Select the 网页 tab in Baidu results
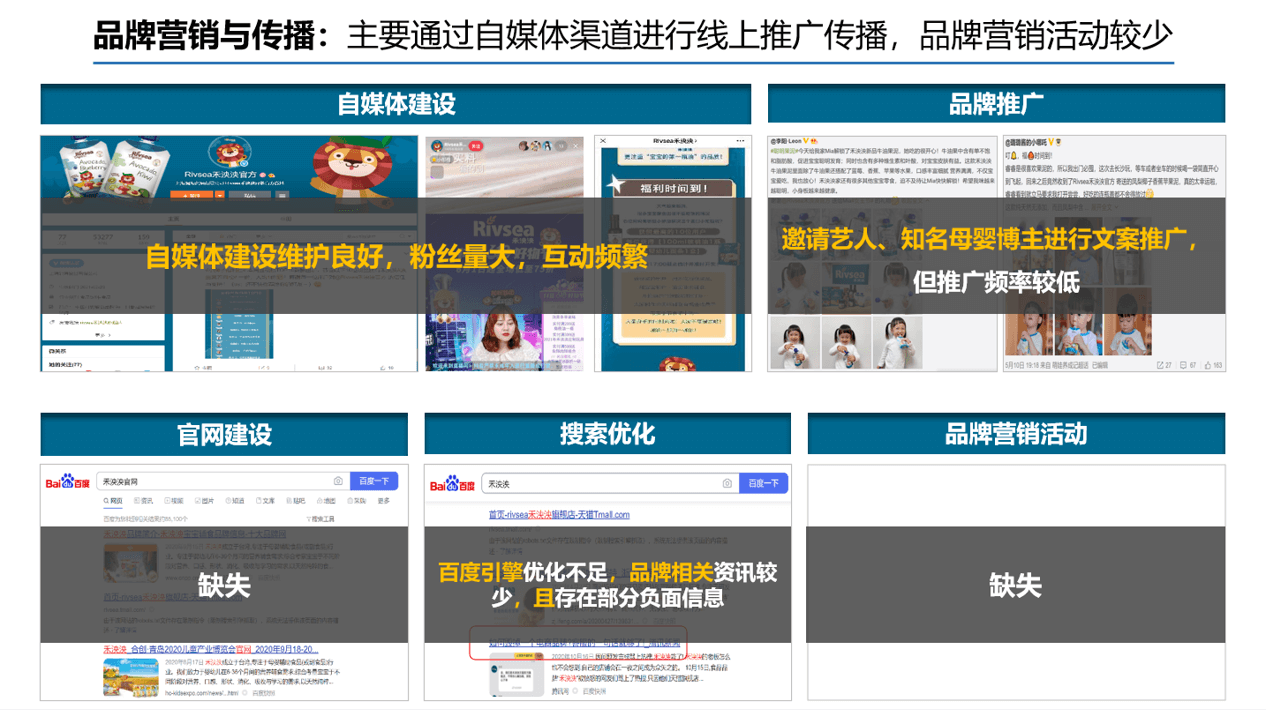The width and height of the screenshot is (1266, 710). (112, 501)
